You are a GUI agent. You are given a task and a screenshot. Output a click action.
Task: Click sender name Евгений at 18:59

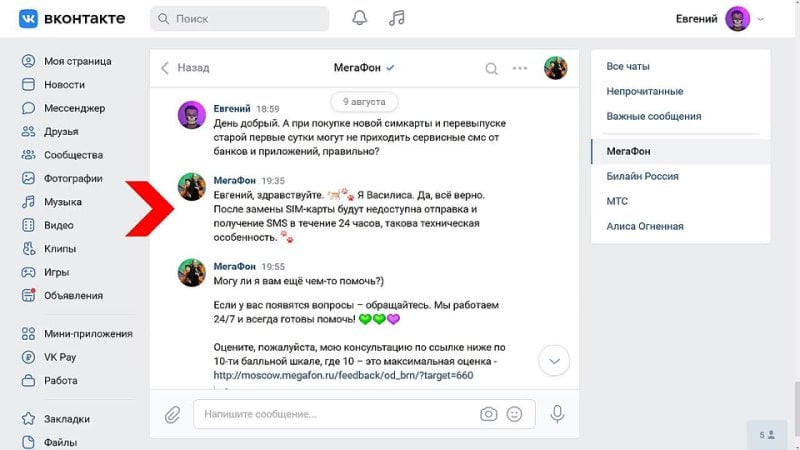[x=232, y=109]
